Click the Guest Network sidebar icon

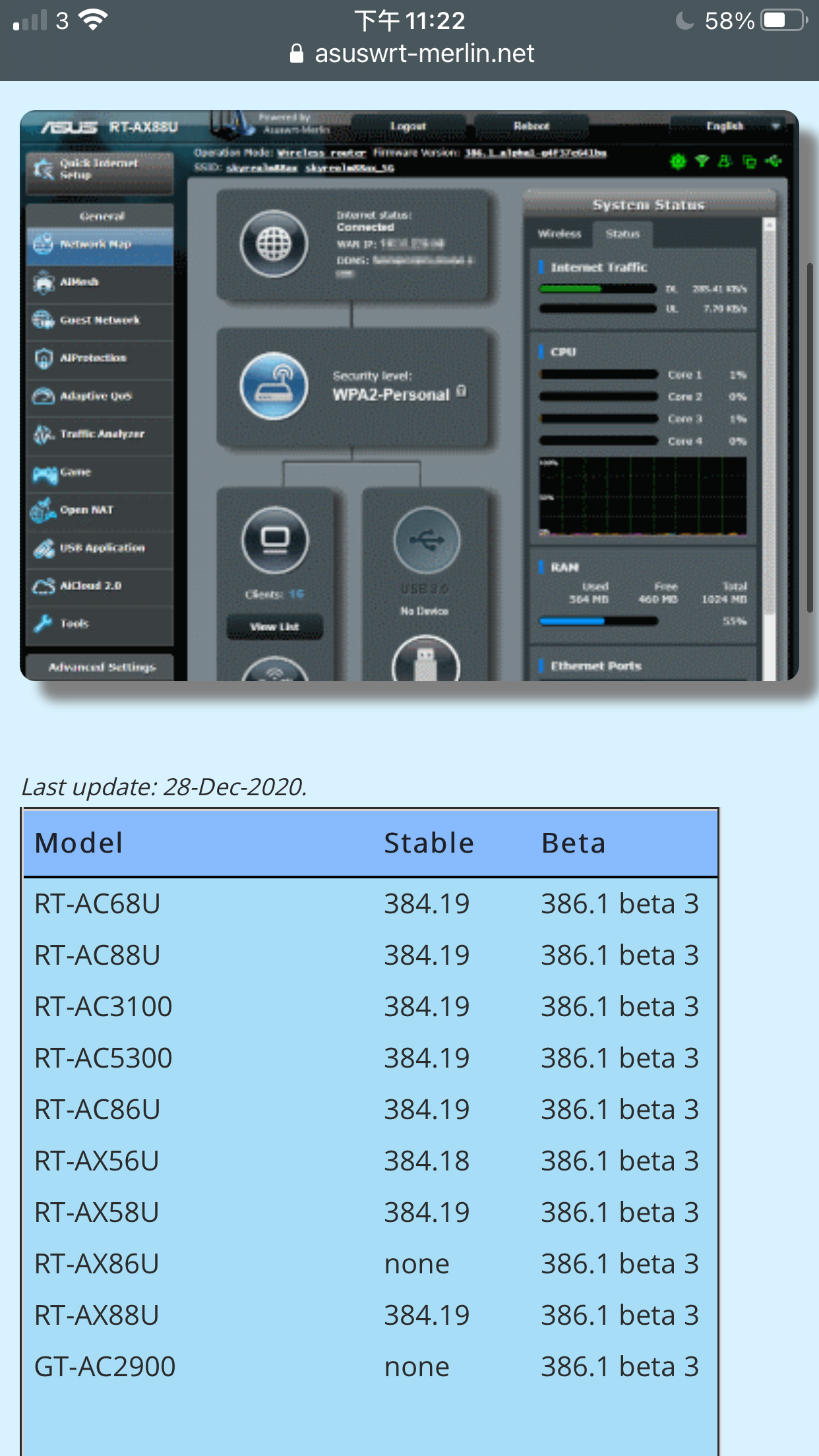tap(44, 320)
